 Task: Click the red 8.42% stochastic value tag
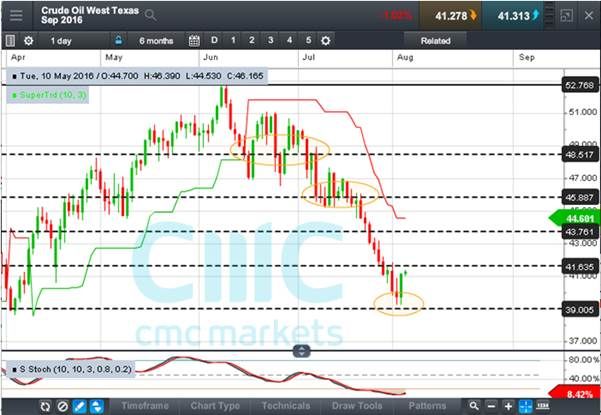[x=575, y=393]
